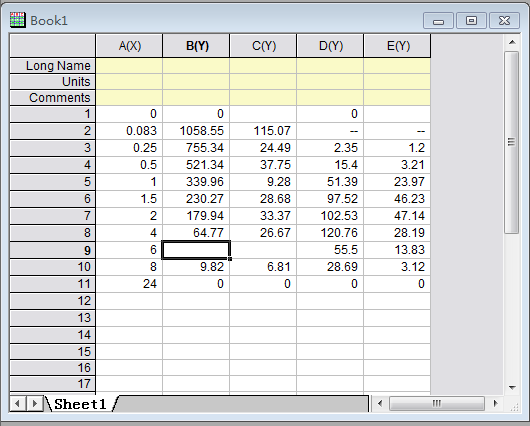Image resolution: width=530 pixels, height=426 pixels.
Task: Click the sheet tab scroll right arrow
Action: point(34,403)
